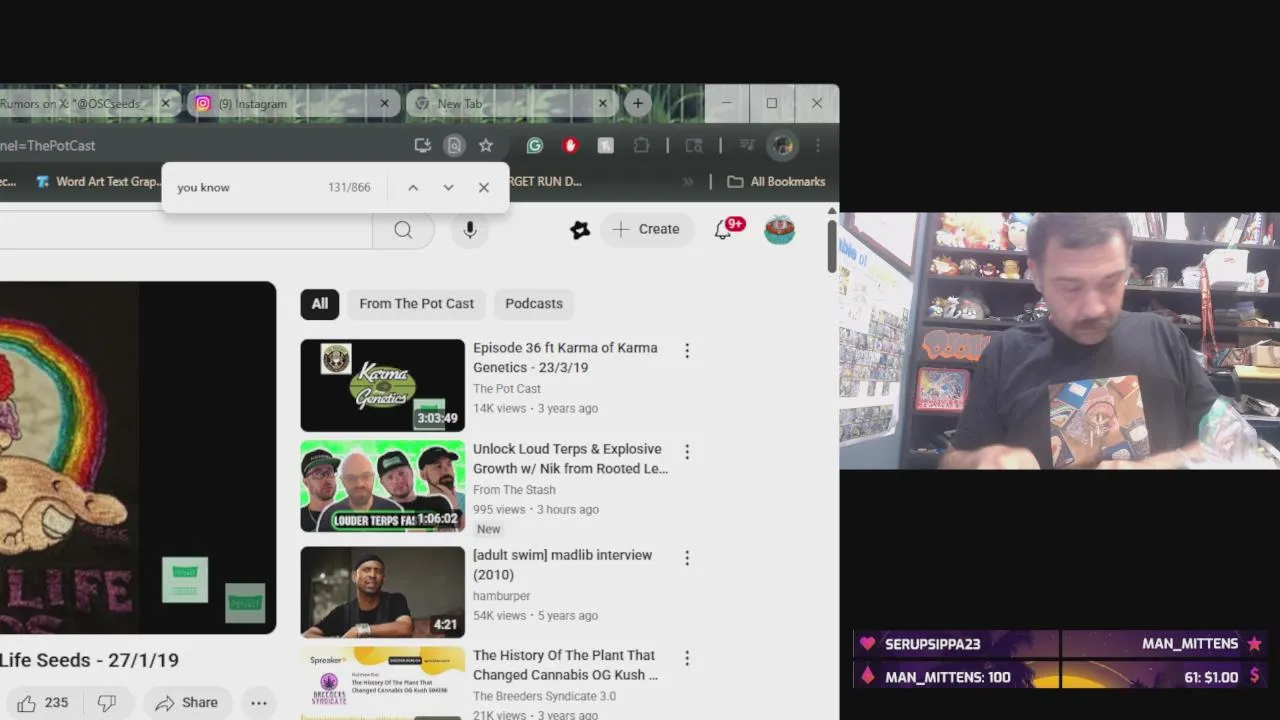Image resolution: width=1280 pixels, height=720 pixels.
Task: Open the extensions puzzle menu
Action: coord(642,146)
